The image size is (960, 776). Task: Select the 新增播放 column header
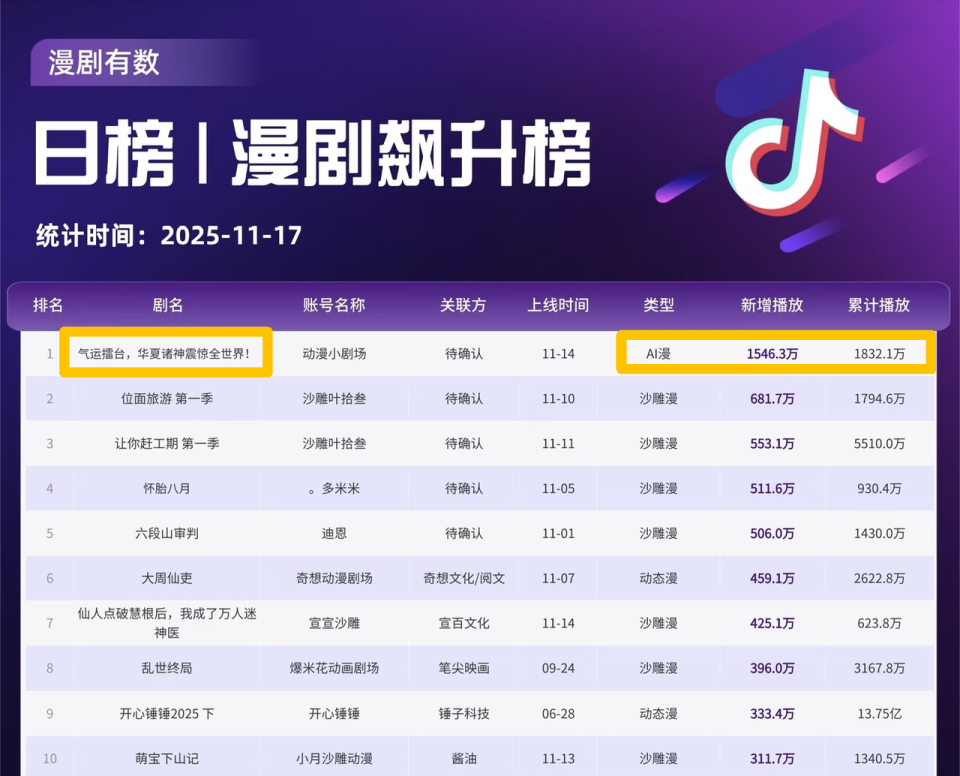coord(771,305)
